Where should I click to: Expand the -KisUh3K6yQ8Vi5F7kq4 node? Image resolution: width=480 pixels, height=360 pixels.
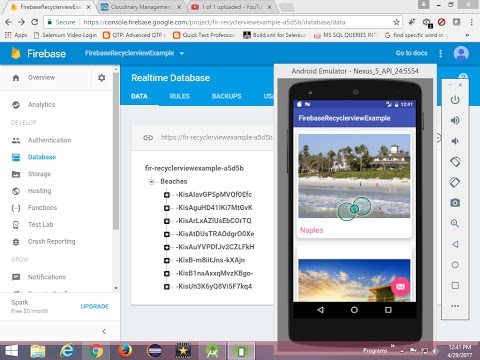[x=167, y=287]
